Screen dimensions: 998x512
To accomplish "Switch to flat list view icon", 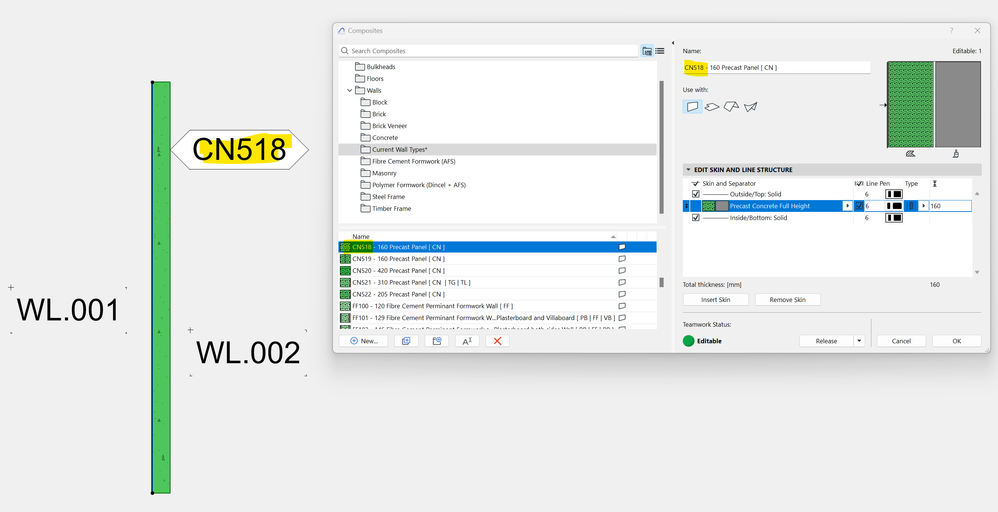I will point(659,51).
